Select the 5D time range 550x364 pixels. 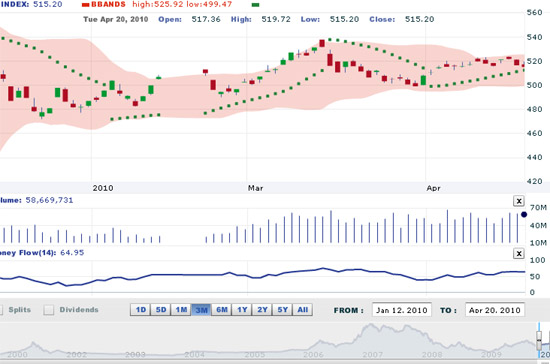[161, 310]
